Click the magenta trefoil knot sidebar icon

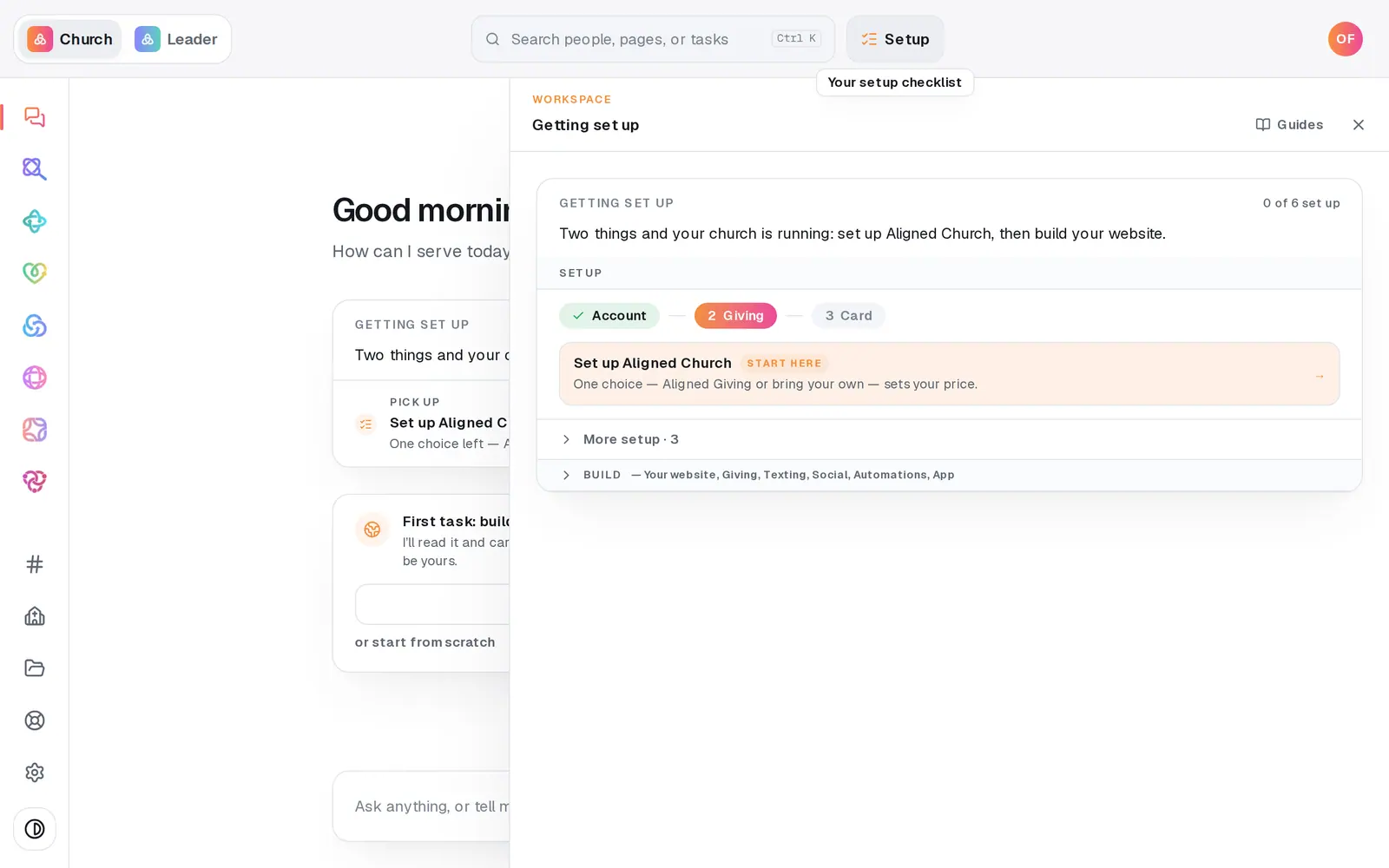[x=35, y=482]
